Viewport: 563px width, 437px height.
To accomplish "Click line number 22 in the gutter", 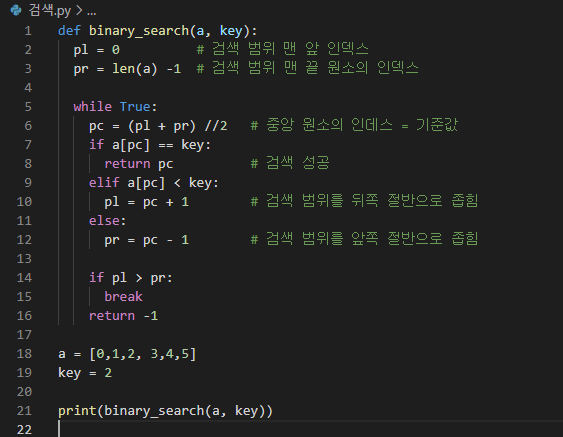I will point(24,429).
